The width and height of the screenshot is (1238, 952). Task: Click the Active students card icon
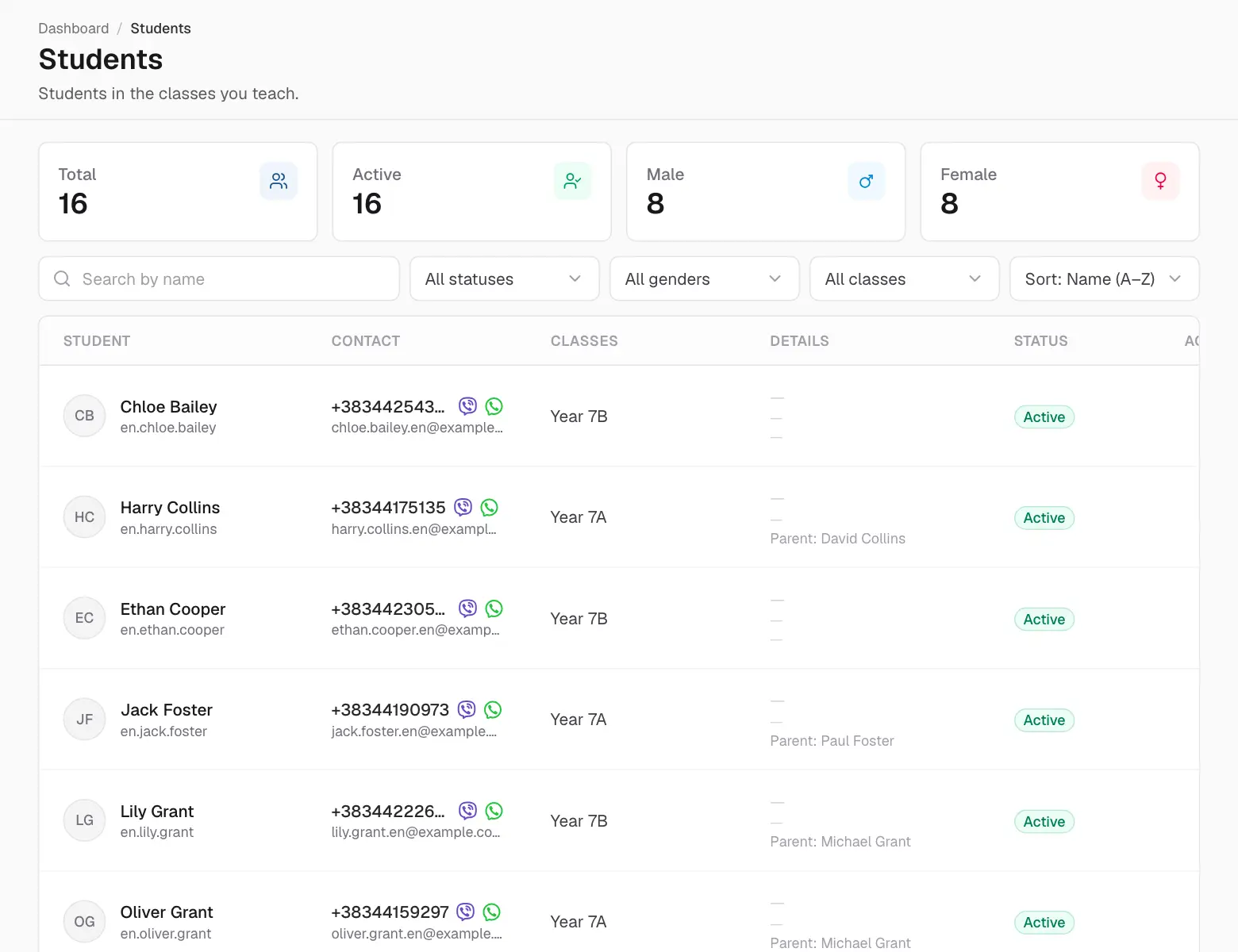coord(572,181)
